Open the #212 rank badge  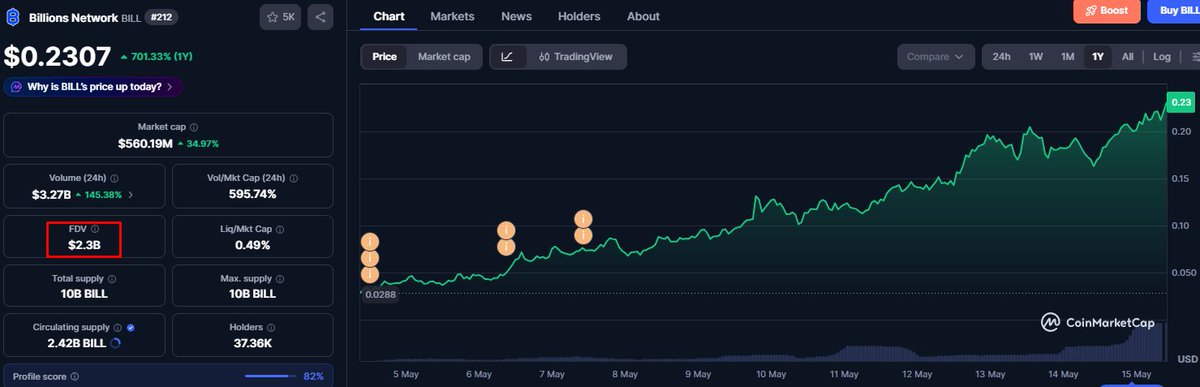click(162, 17)
